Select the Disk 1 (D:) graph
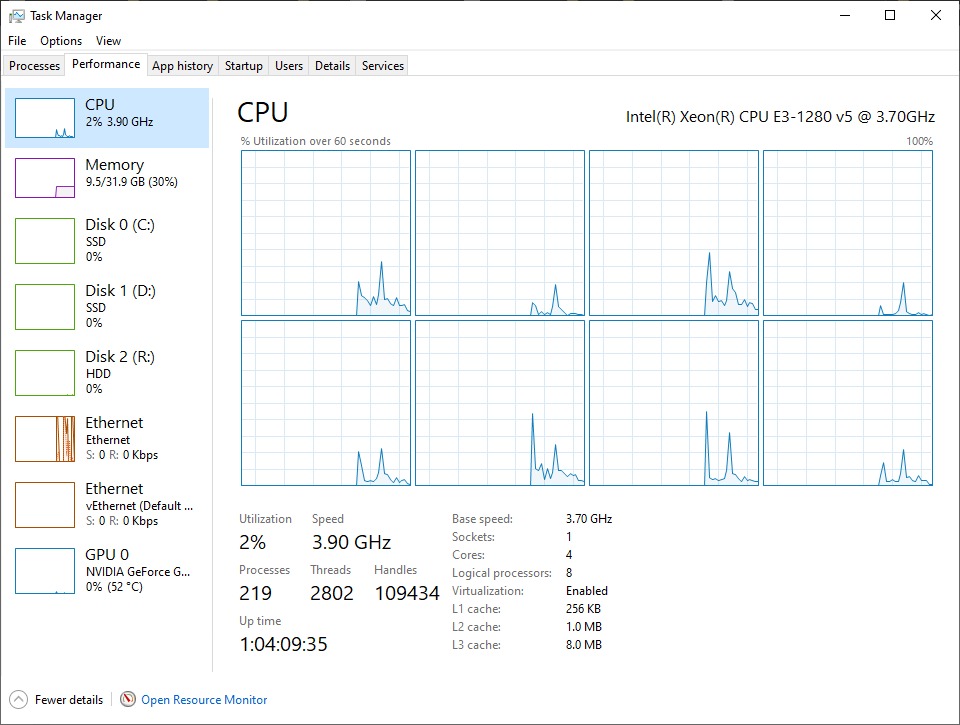The width and height of the screenshot is (960, 725). [x=45, y=307]
